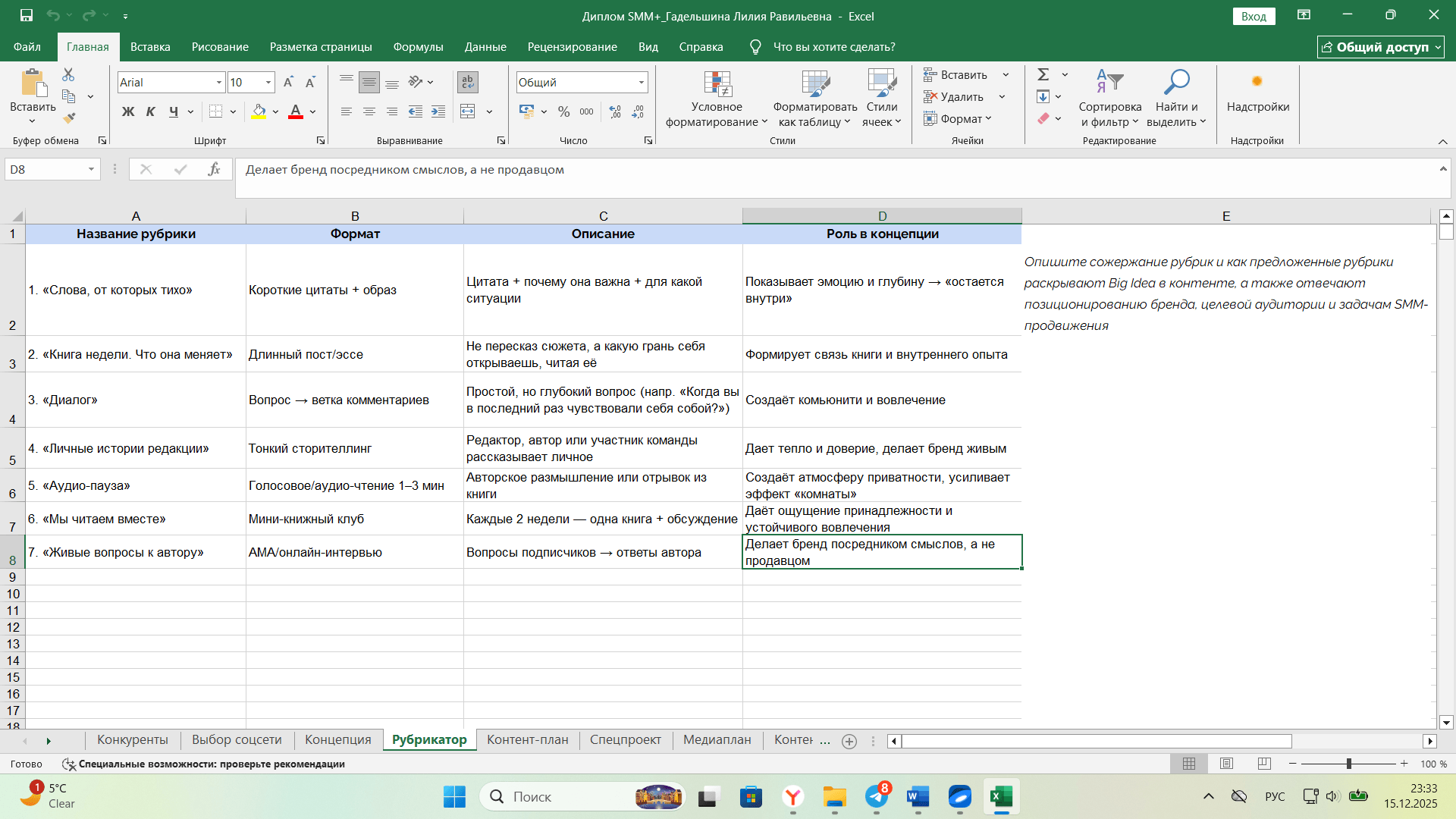The width and height of the screenshot is (1456, 819).
Task: Click the Increase Font Size icon
Action: (288, 82)
